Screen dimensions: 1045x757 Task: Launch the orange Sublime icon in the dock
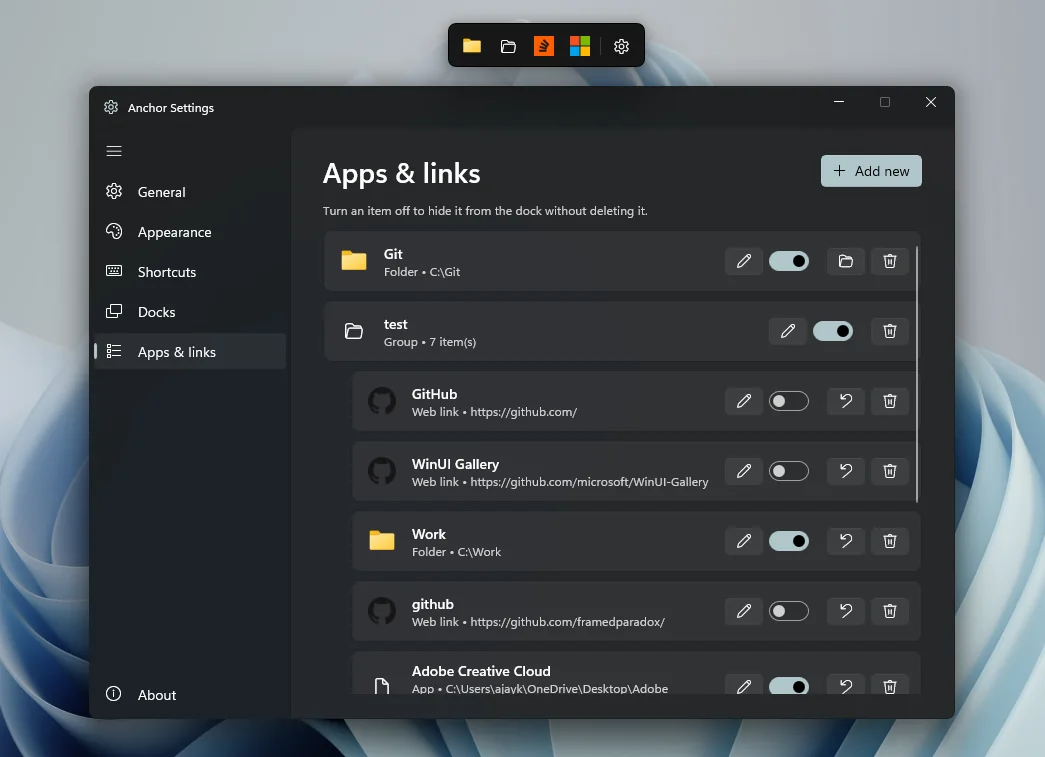(x=544, y=46)
